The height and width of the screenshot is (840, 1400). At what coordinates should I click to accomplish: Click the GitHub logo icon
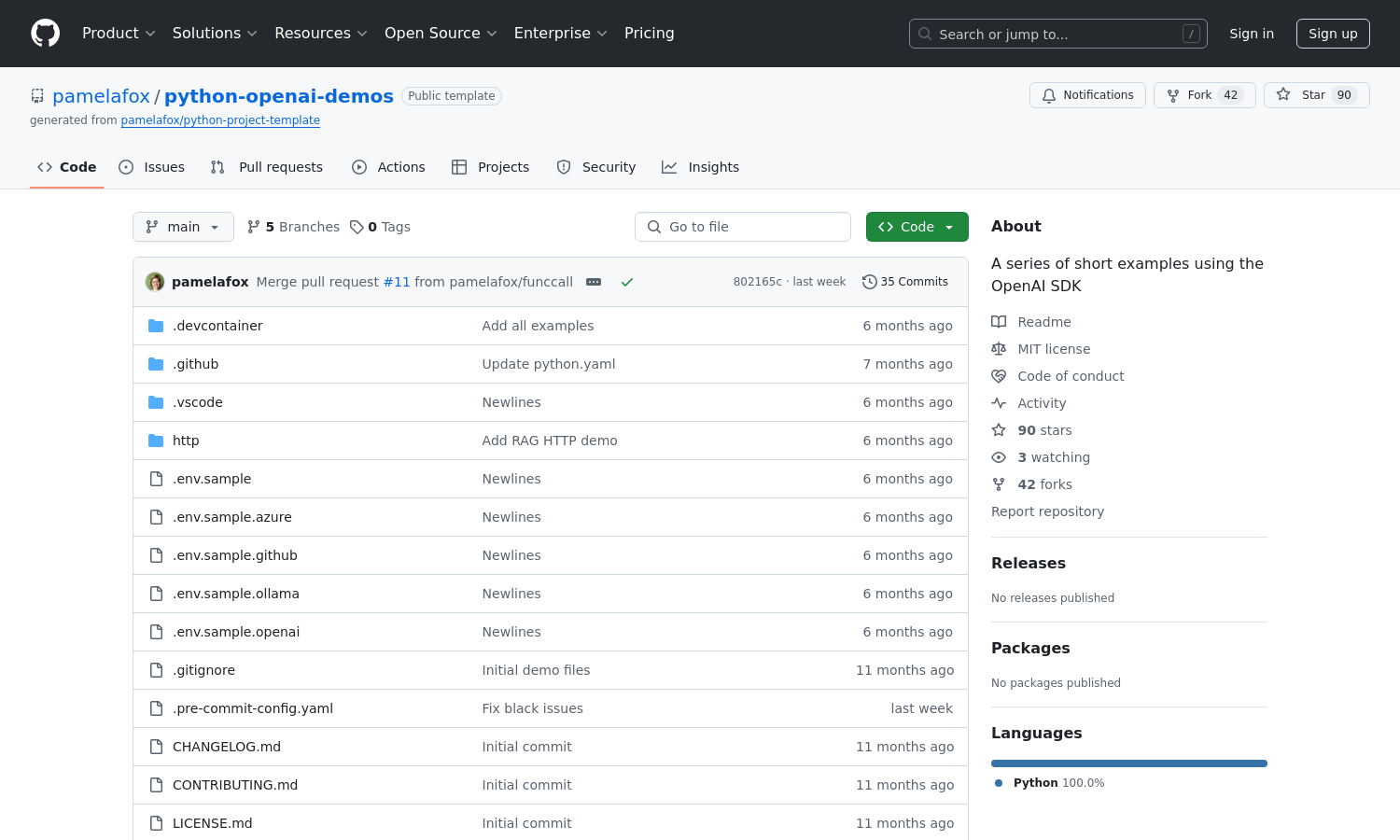tap(45, 34)
